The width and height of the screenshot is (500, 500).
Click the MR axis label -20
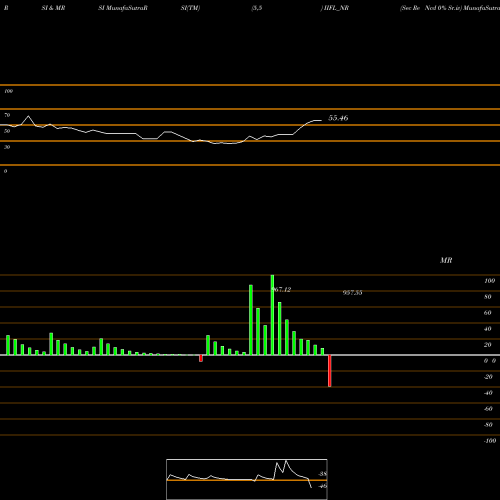pos(488,377)
